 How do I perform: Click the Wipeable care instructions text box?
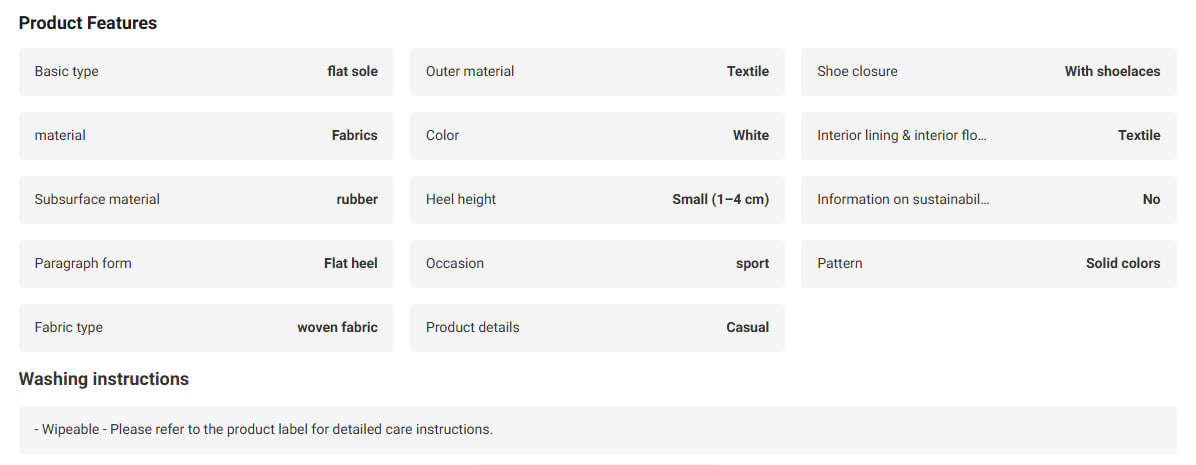click(597, 430)
